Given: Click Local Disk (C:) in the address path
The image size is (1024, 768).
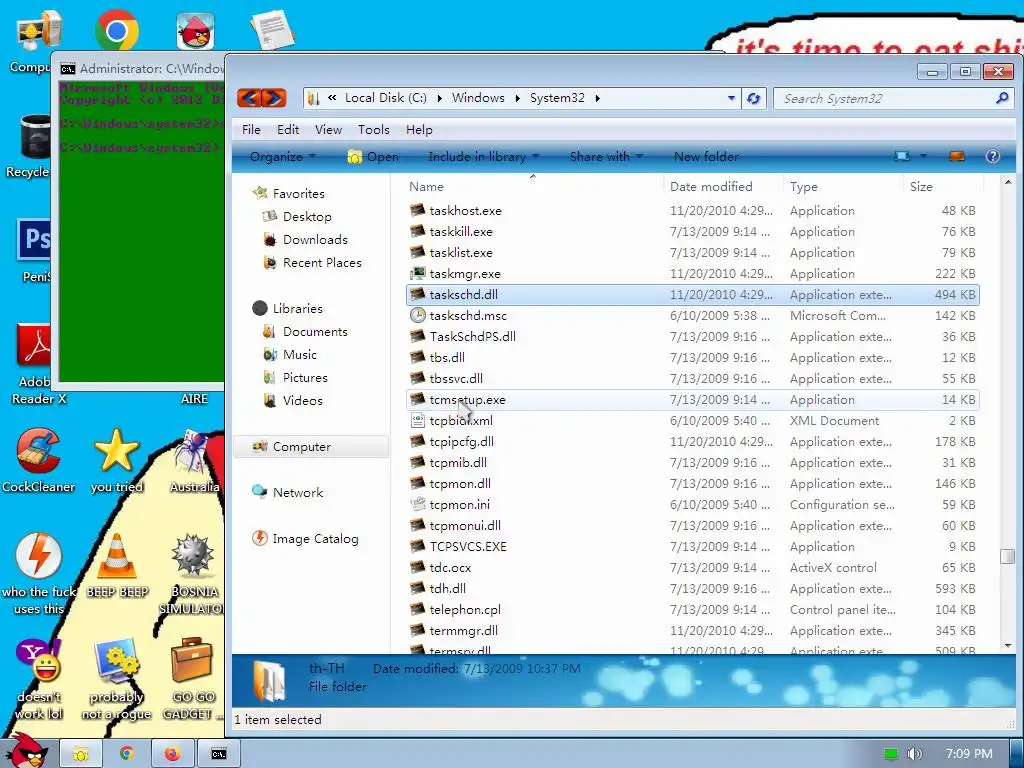Looking at the screenshot, I should coord(385,98).
